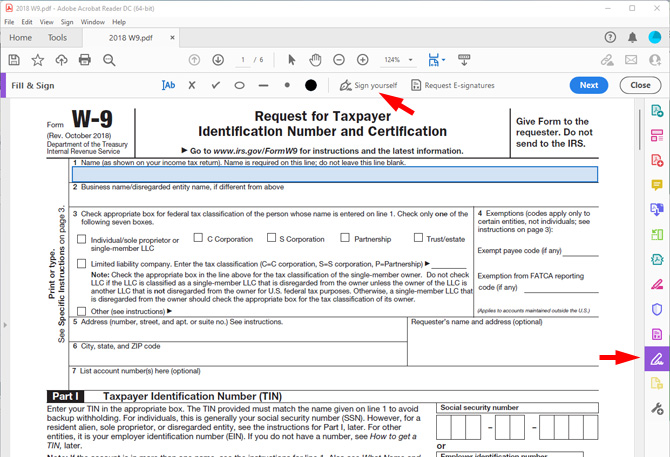Select the crossmark X tool
Viewport: 670px width, 457px height.
tap(192, 85)
